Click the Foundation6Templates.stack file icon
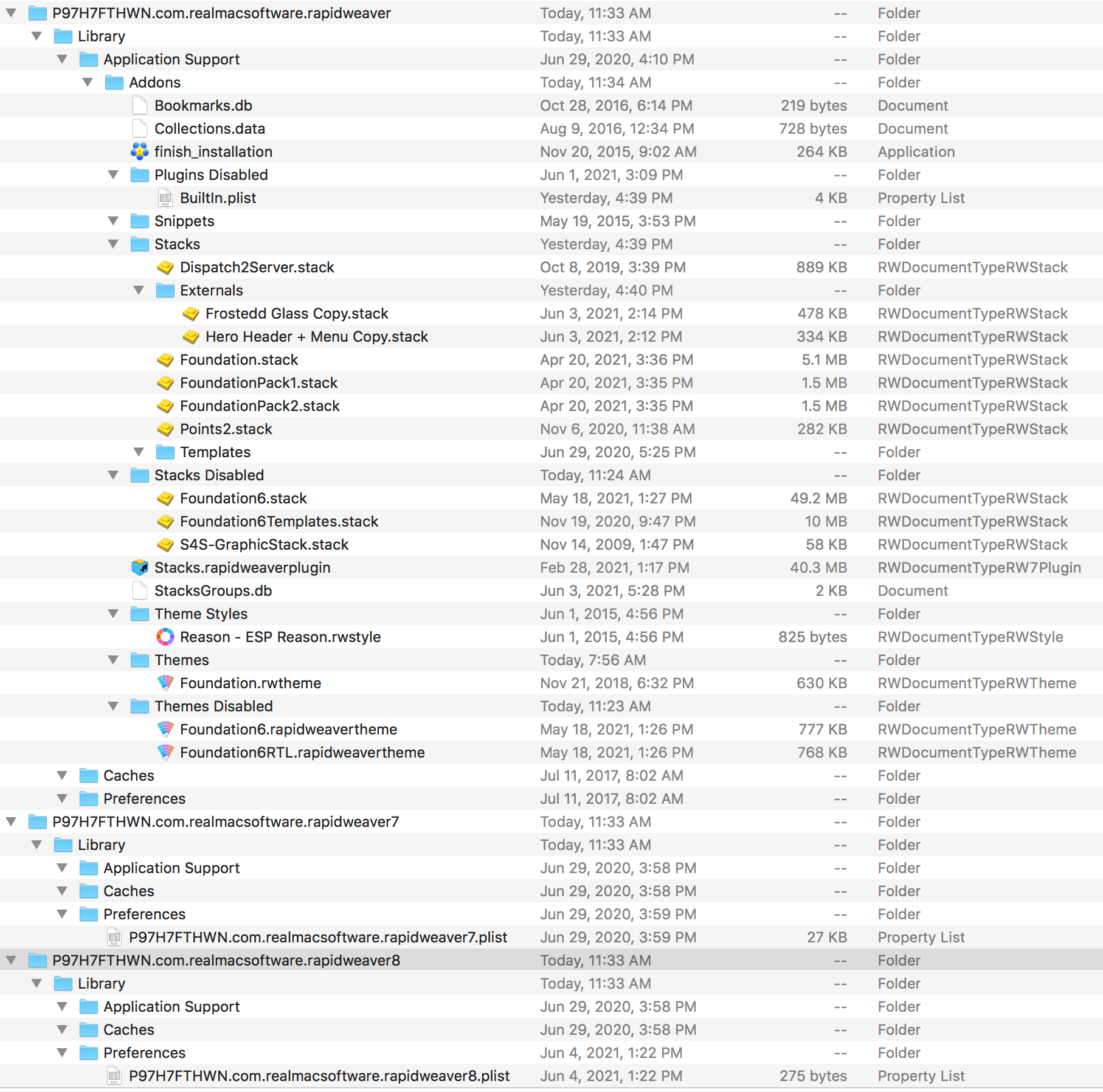Screen dimensions: 1103x1092 coord(165,521)
